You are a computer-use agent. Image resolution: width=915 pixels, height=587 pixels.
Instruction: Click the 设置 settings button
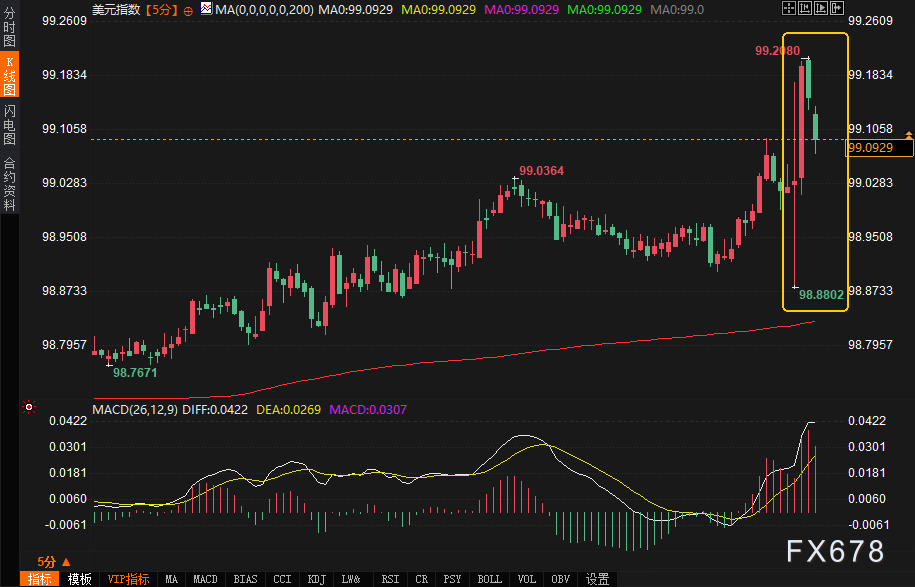pyautogui.click(x=597, y=579)
